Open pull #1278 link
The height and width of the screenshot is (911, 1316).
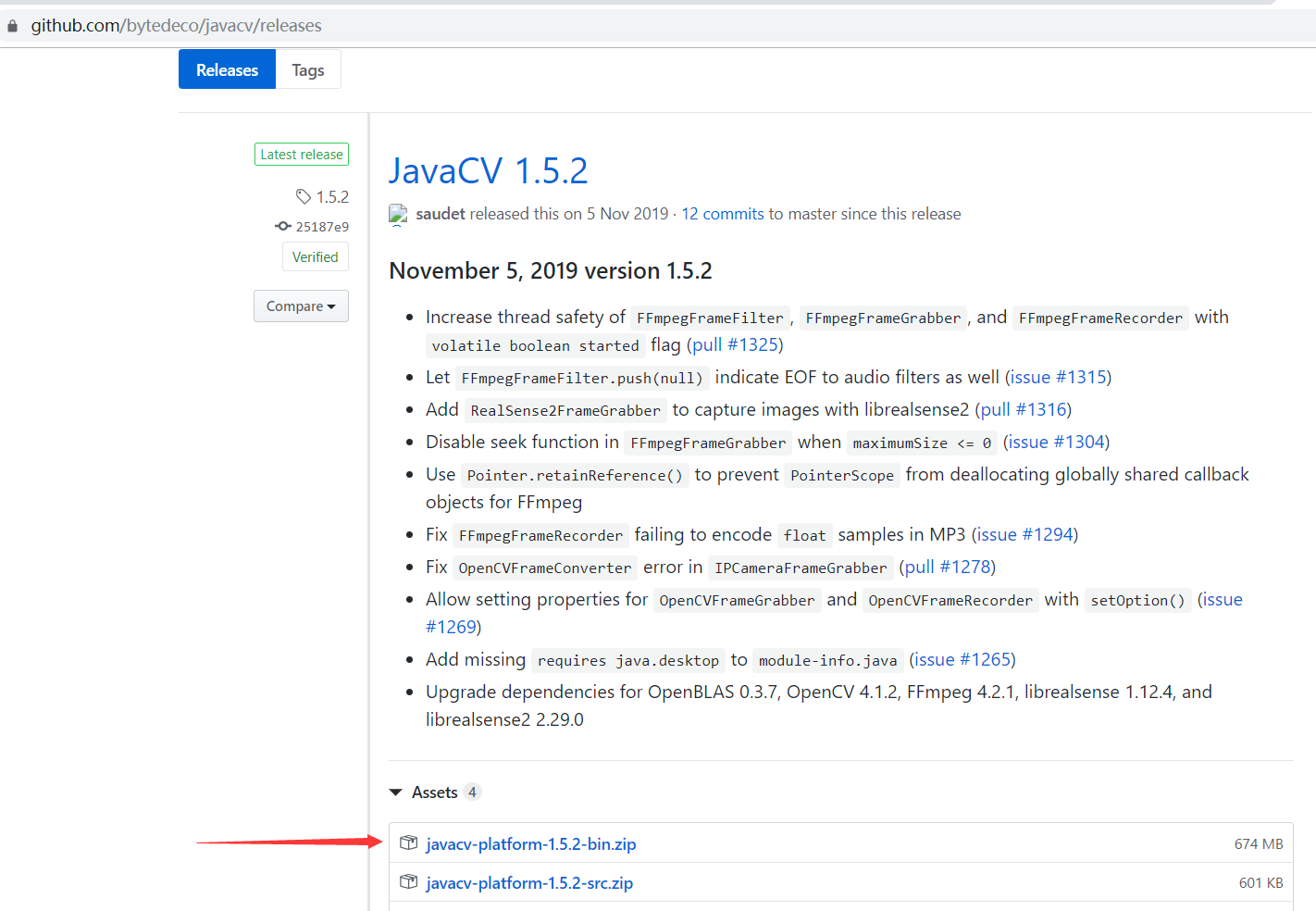[948, 567]
